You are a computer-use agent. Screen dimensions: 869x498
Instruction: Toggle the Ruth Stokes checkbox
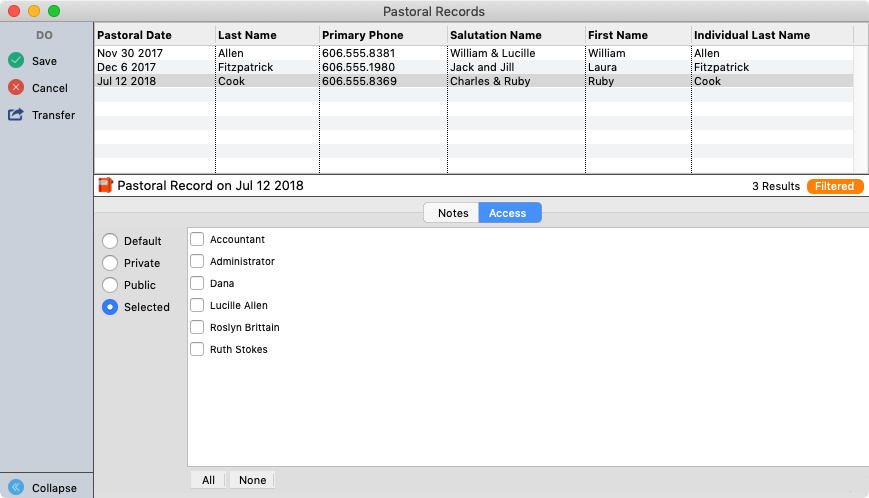[x=198, y=349]
